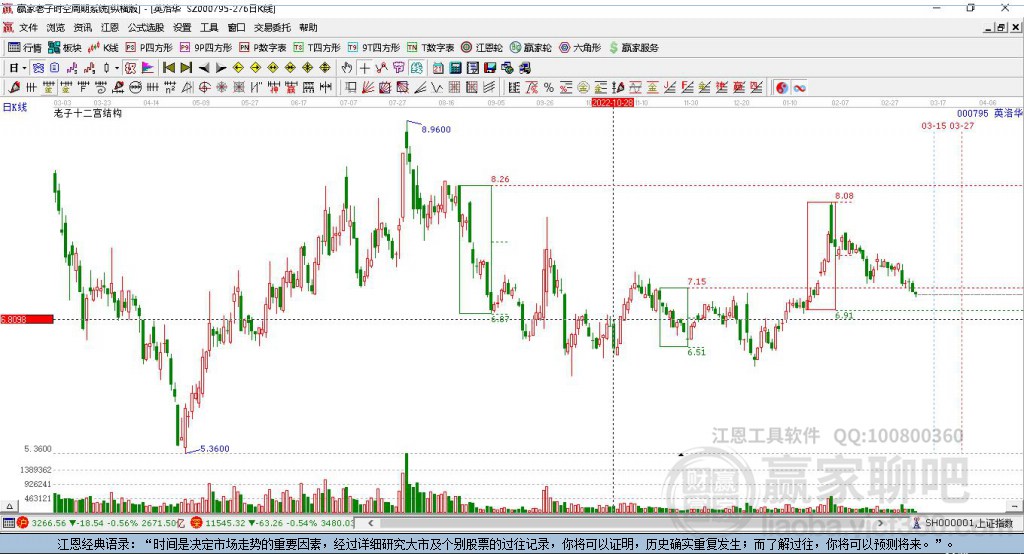The height and width of the screenshot is (554, 1024).
Task: Click the 2022-10-28 date marker
Action: pos(612,103)
